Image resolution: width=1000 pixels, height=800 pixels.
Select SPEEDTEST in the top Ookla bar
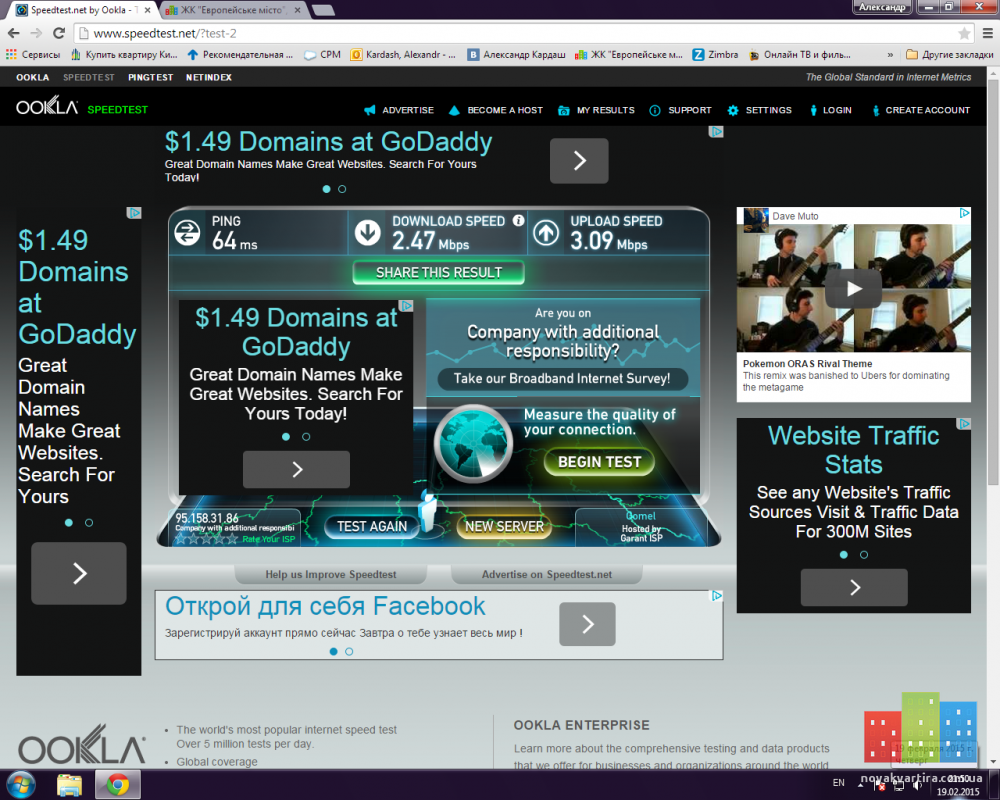tap(89, 77)
